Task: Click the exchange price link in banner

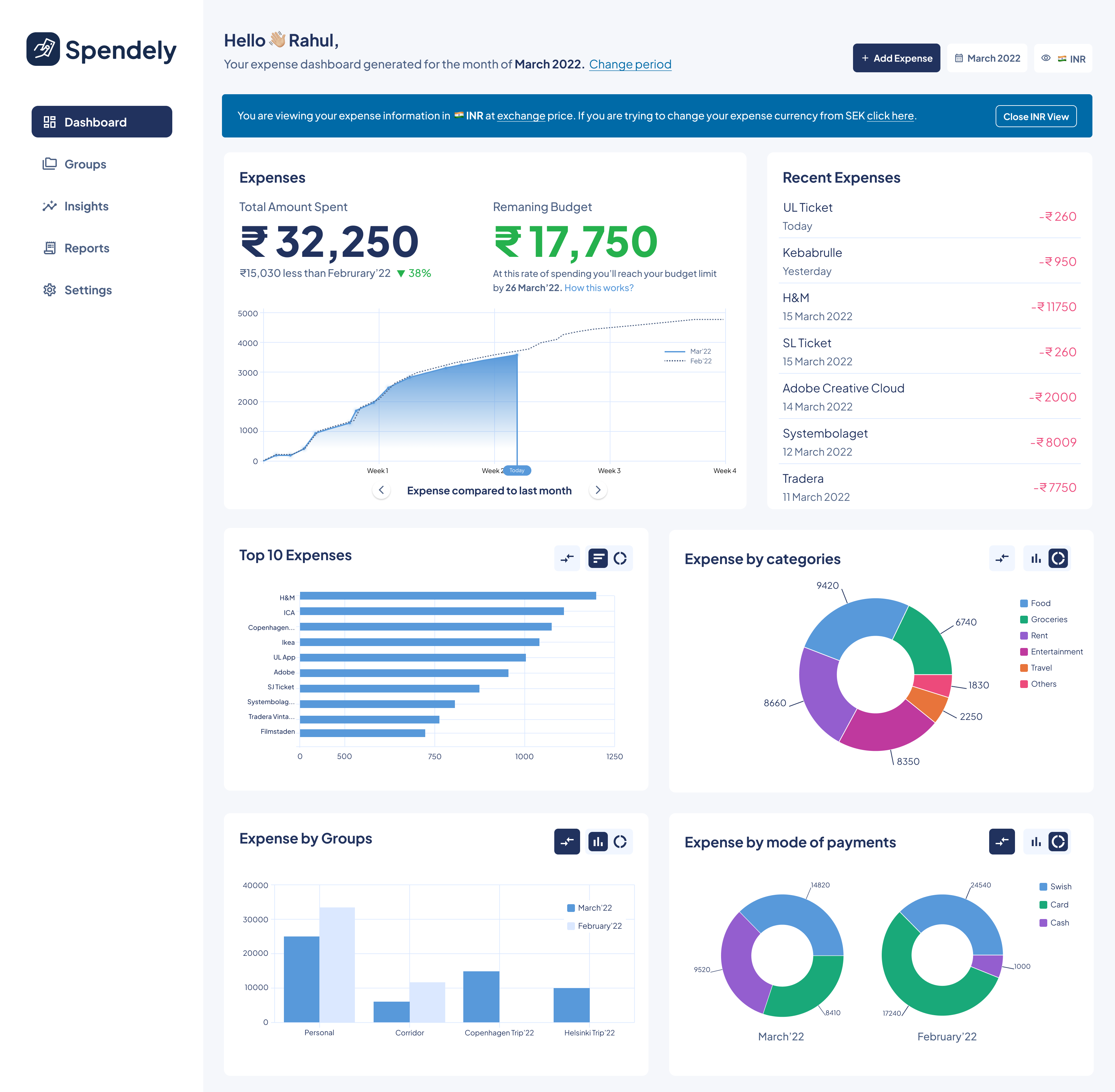Action: (520, 116)
